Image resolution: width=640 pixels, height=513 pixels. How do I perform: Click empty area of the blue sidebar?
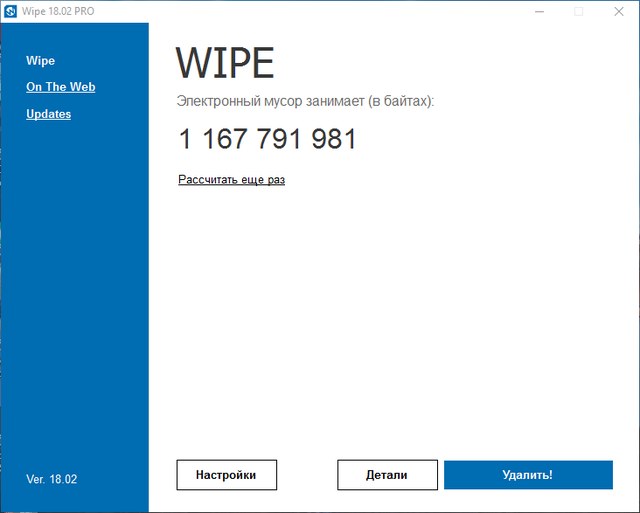(74, 300)
